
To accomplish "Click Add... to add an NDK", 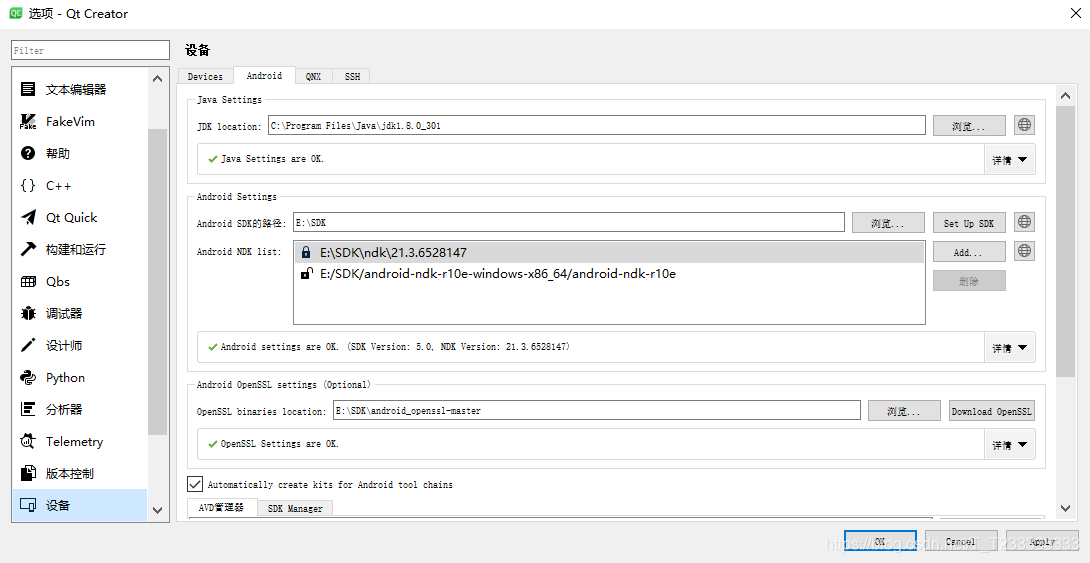I will (x=969, y=252).
